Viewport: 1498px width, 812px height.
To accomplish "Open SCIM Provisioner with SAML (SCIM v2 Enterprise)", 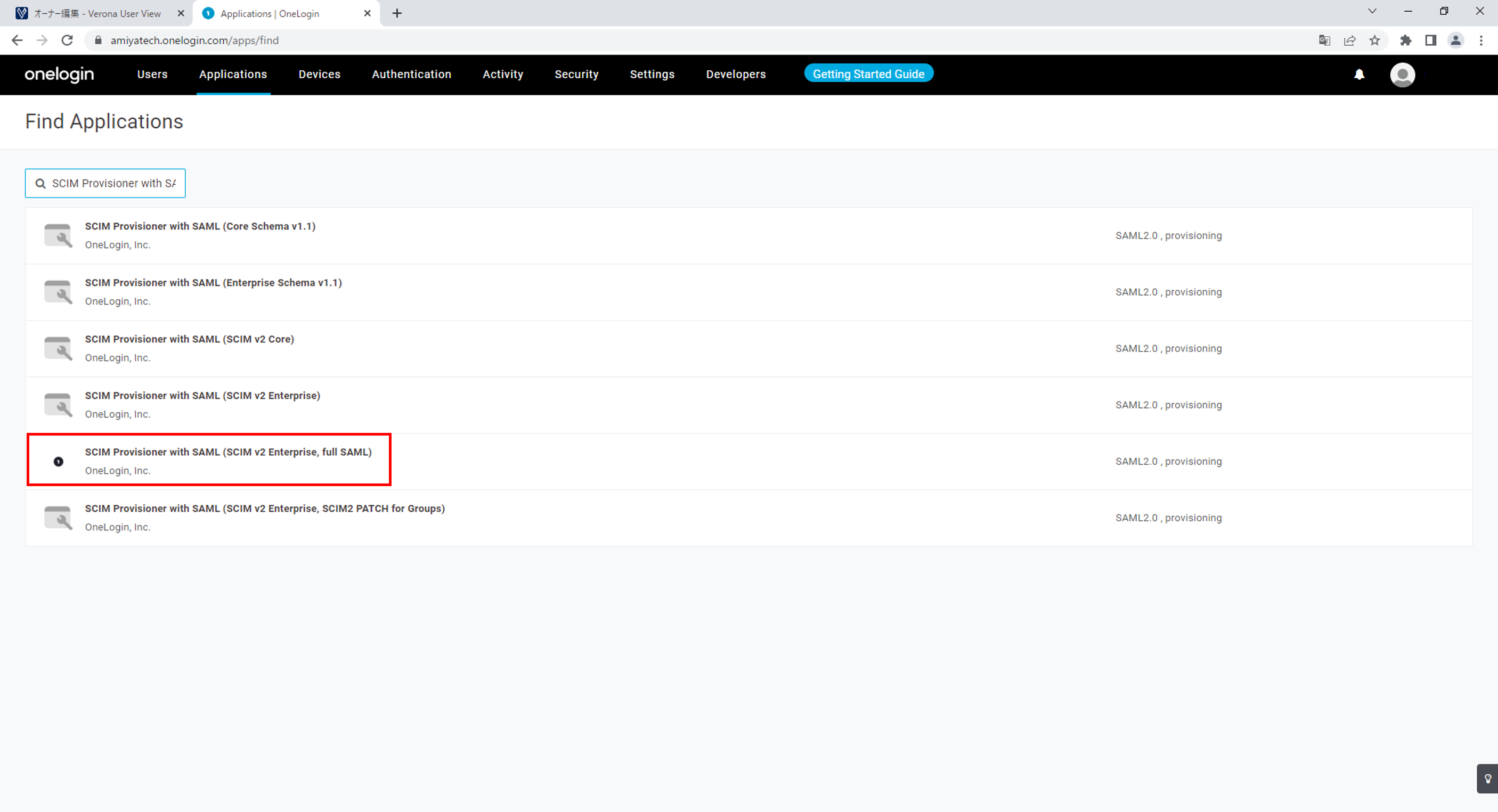I will (x=202, y=396).
